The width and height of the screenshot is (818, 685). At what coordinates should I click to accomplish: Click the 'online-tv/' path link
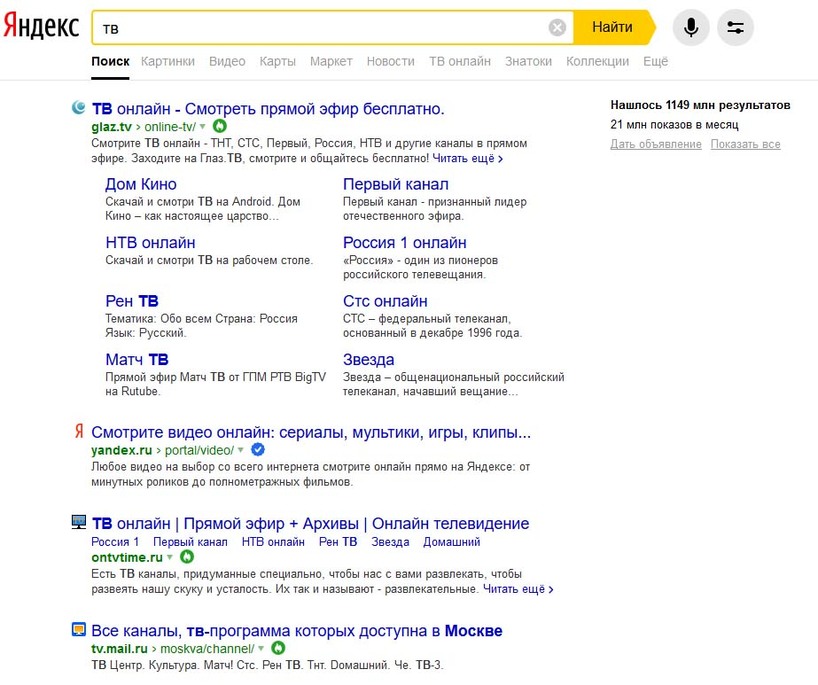(170, 127)
